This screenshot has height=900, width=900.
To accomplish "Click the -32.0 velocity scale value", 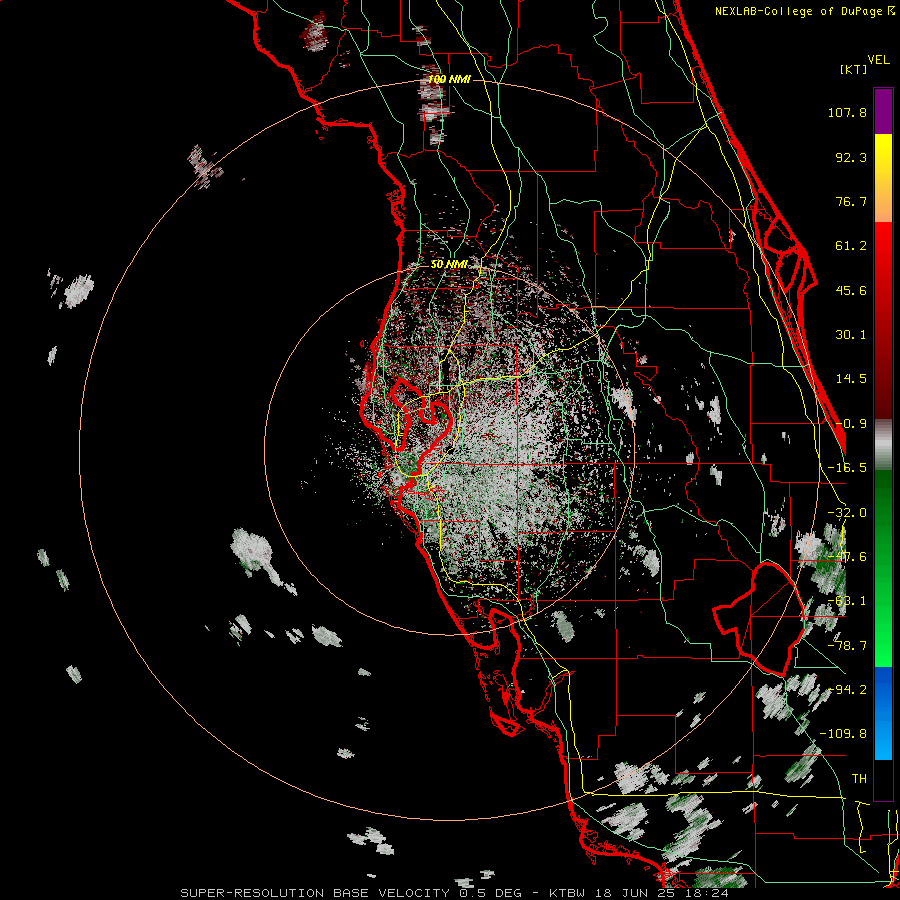I will coord(847,513).
